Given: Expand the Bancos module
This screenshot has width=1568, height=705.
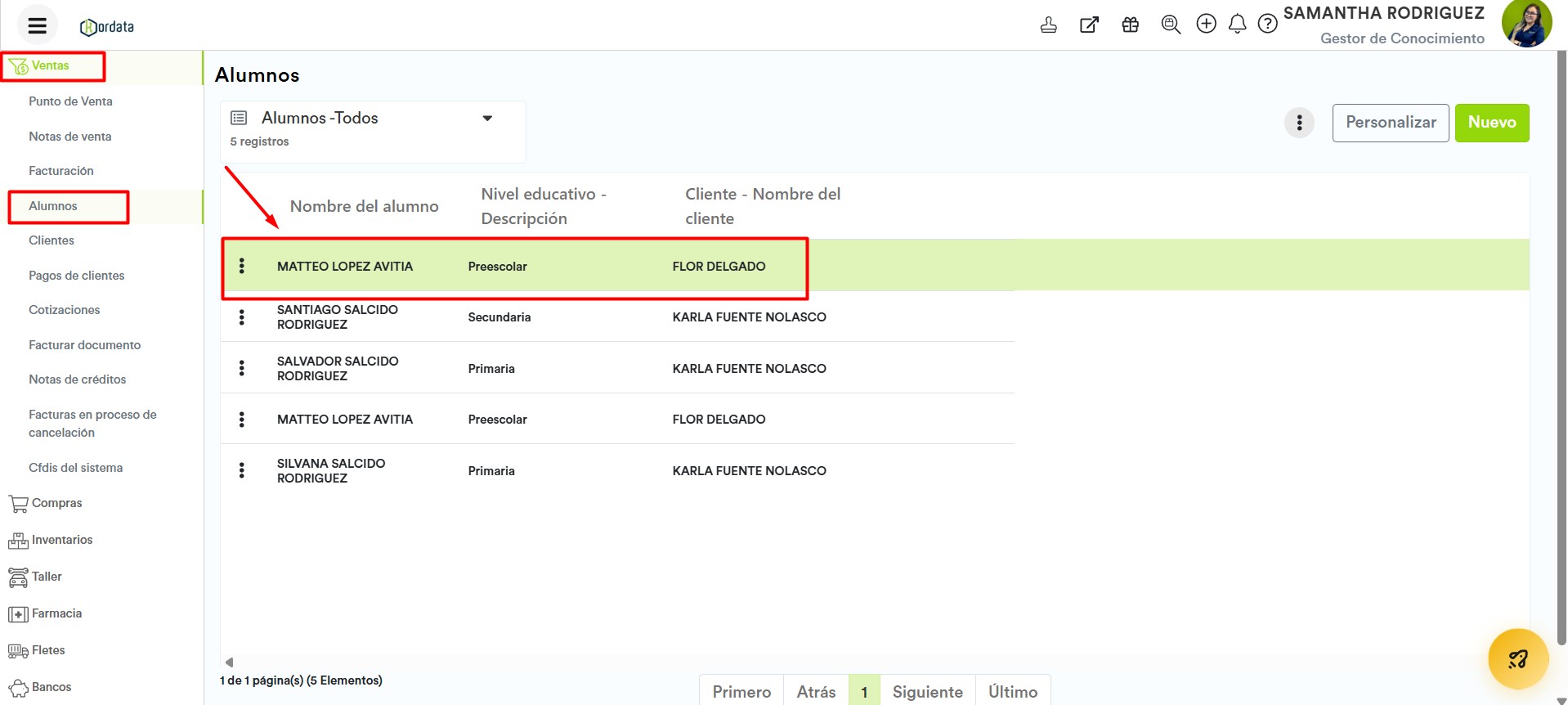Looking at the screenshot, I should tap(52, 687).
